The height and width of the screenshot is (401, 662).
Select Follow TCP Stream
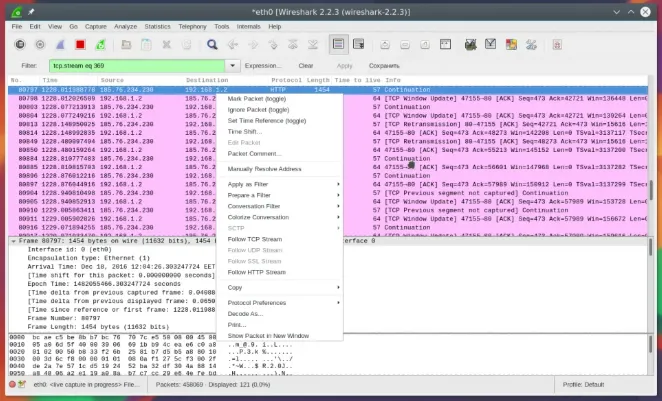[x=279, y=239]
